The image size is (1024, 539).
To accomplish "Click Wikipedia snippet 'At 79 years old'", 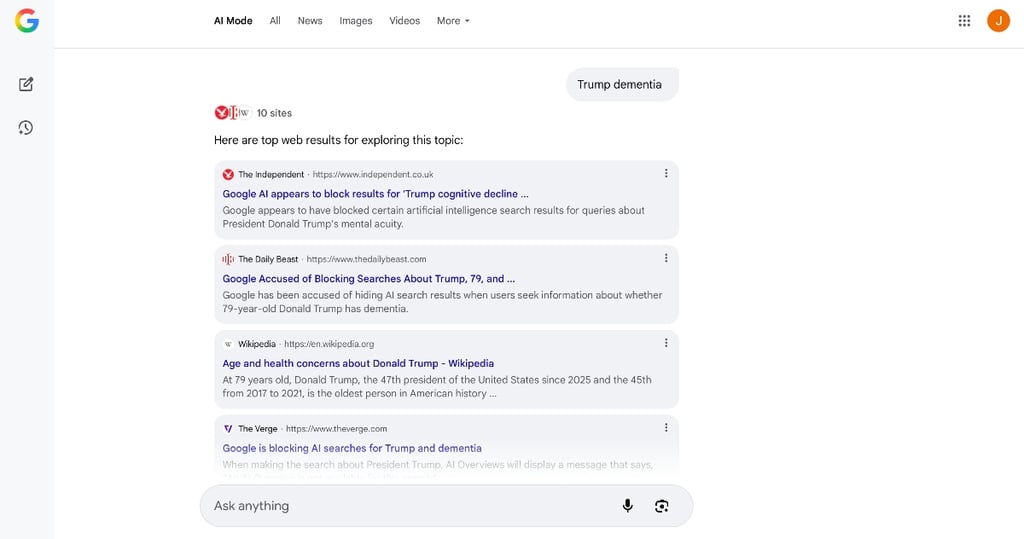I will click(x=436, y=387).
